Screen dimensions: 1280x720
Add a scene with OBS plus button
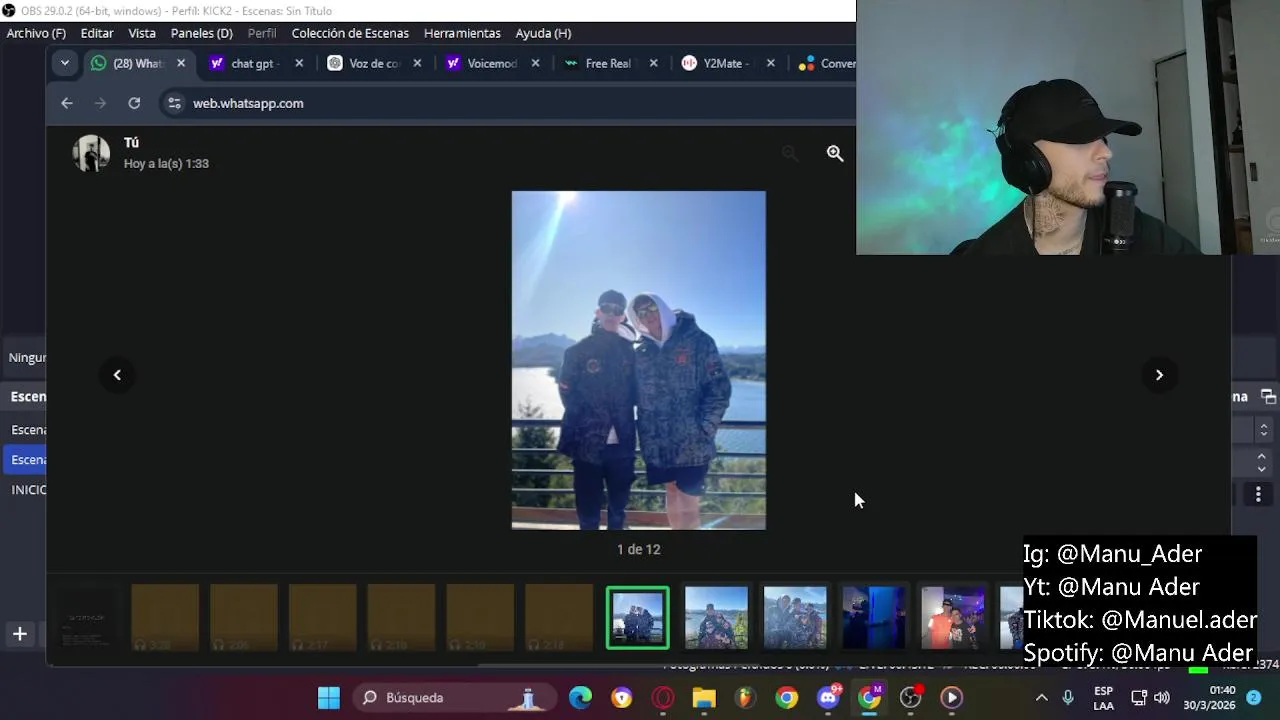19,634
